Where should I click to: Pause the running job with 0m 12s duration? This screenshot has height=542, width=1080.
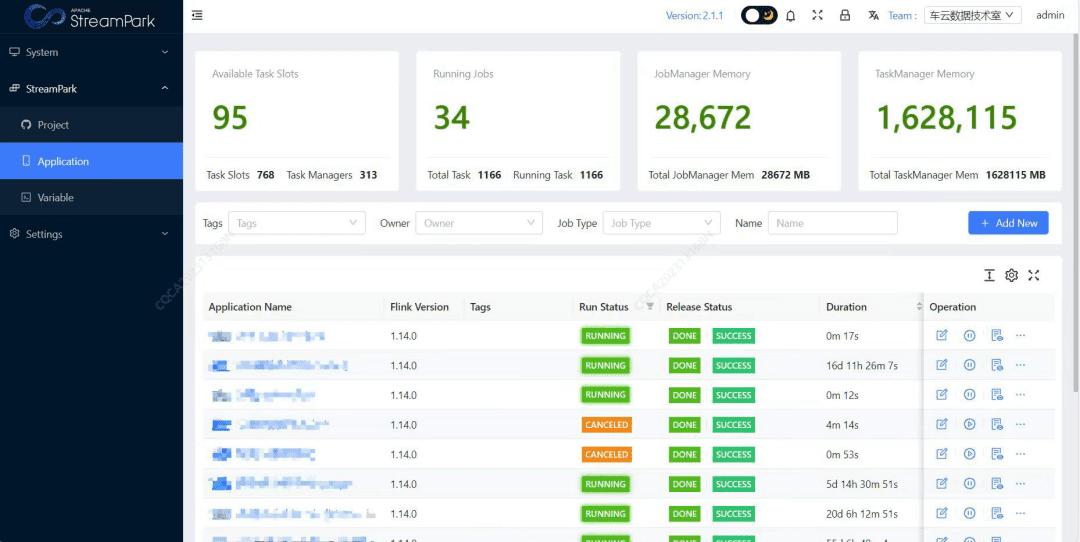969,395
